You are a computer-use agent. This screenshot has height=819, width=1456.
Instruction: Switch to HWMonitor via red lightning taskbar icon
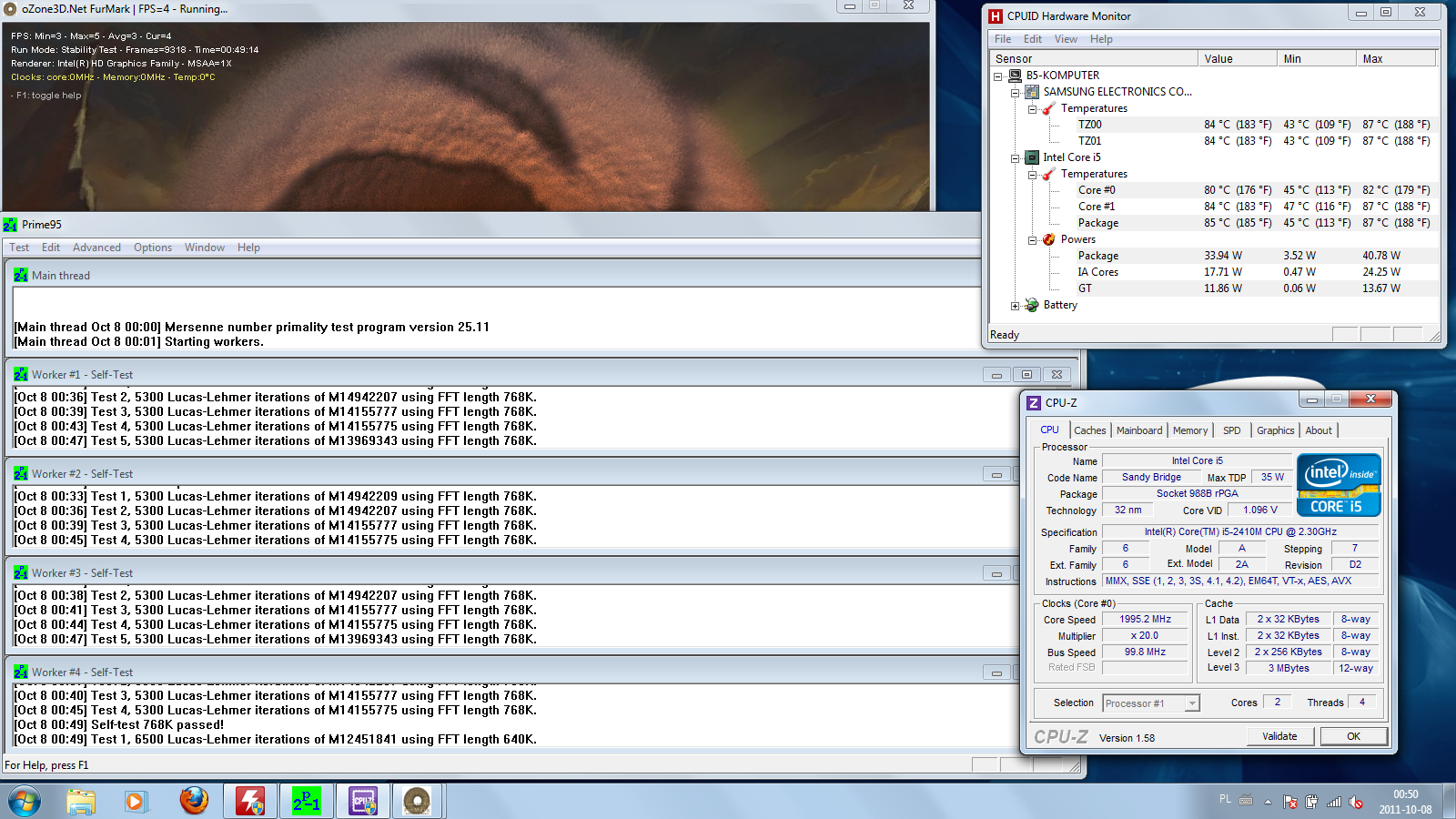coord(250,802)
